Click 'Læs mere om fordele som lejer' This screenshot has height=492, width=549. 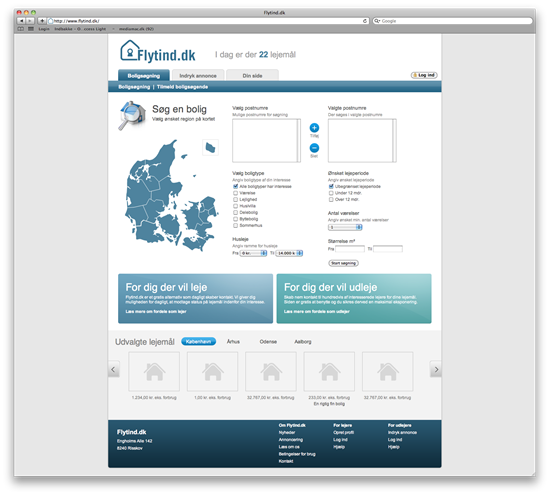point(156,311)
